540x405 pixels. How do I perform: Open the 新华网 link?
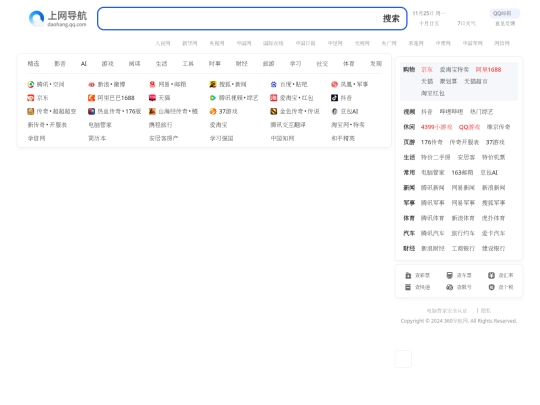(x=190, y=43)
